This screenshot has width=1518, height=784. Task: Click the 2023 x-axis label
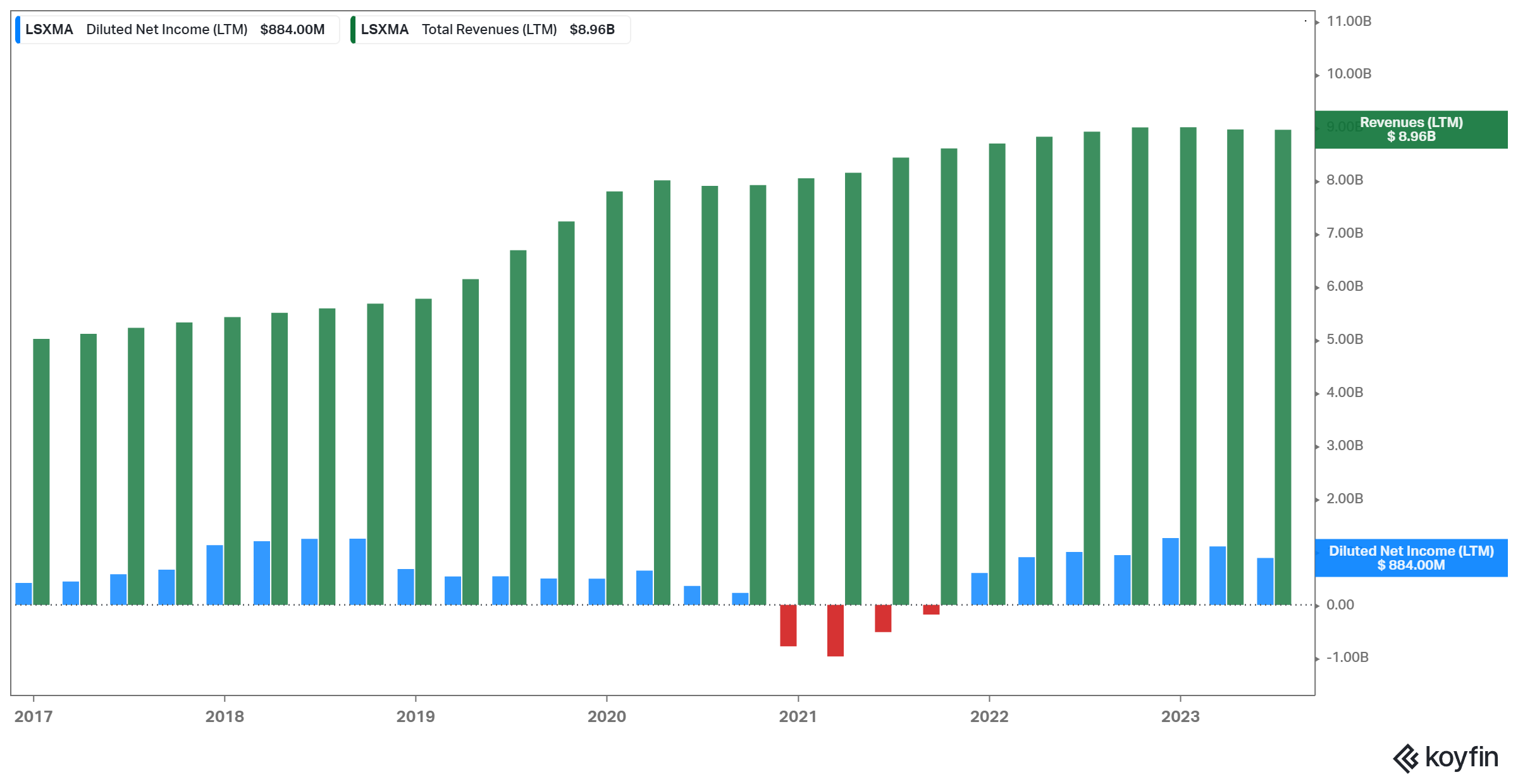(x=1180, y=716)
